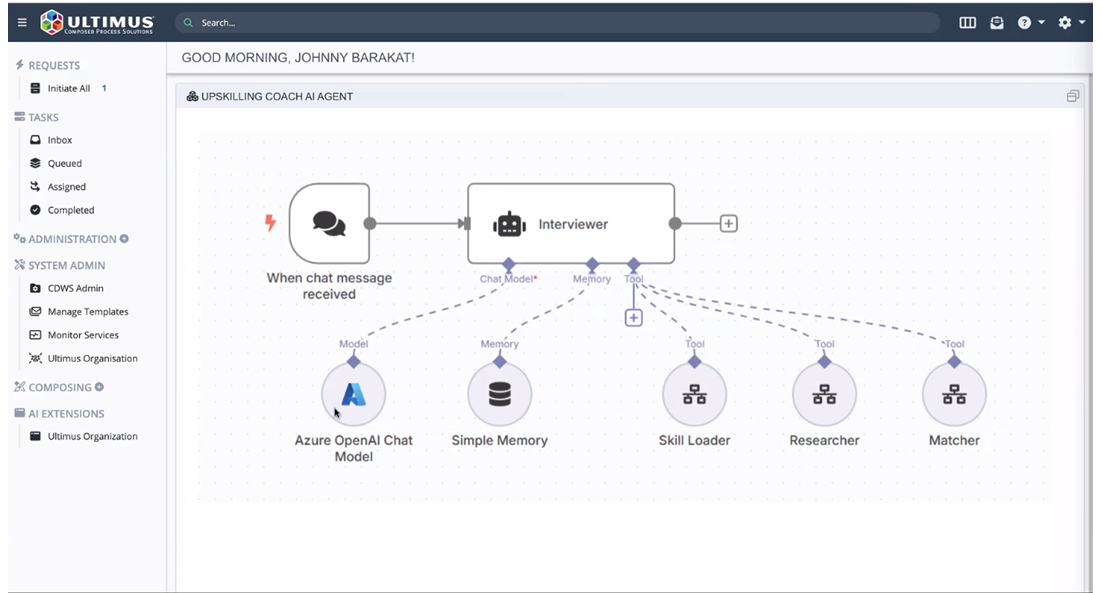Open the column layout view icon
The height and width of the screenshot is (593, 1102).
[x=967, y=22]
